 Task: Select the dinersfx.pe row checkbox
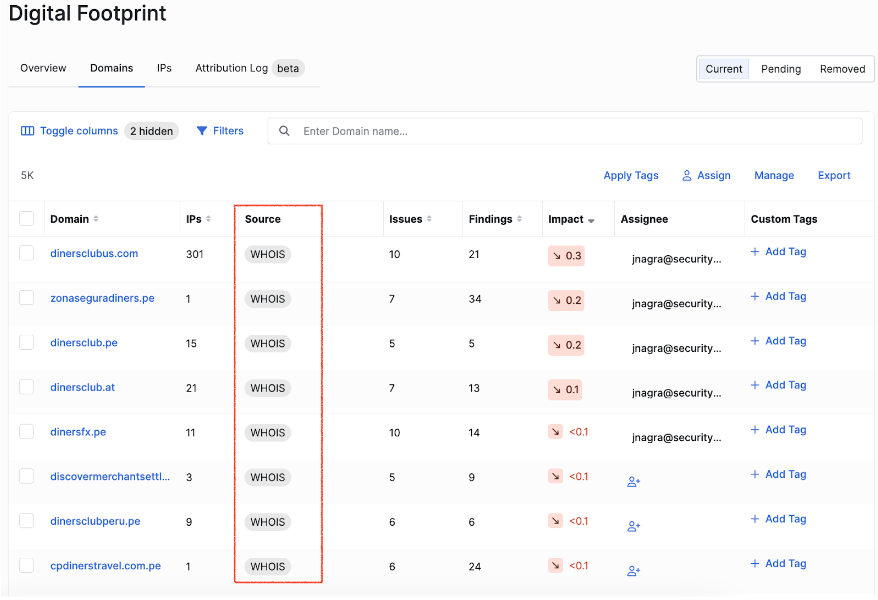pos(26,432)
